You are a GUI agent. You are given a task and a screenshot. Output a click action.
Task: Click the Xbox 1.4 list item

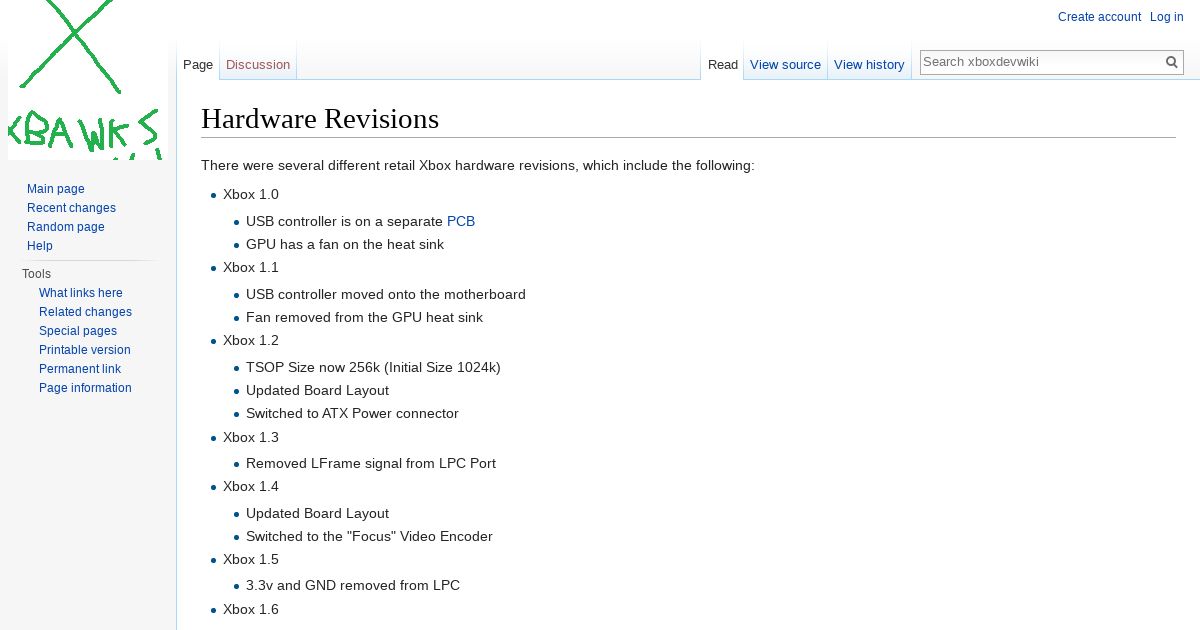[251, 486]
